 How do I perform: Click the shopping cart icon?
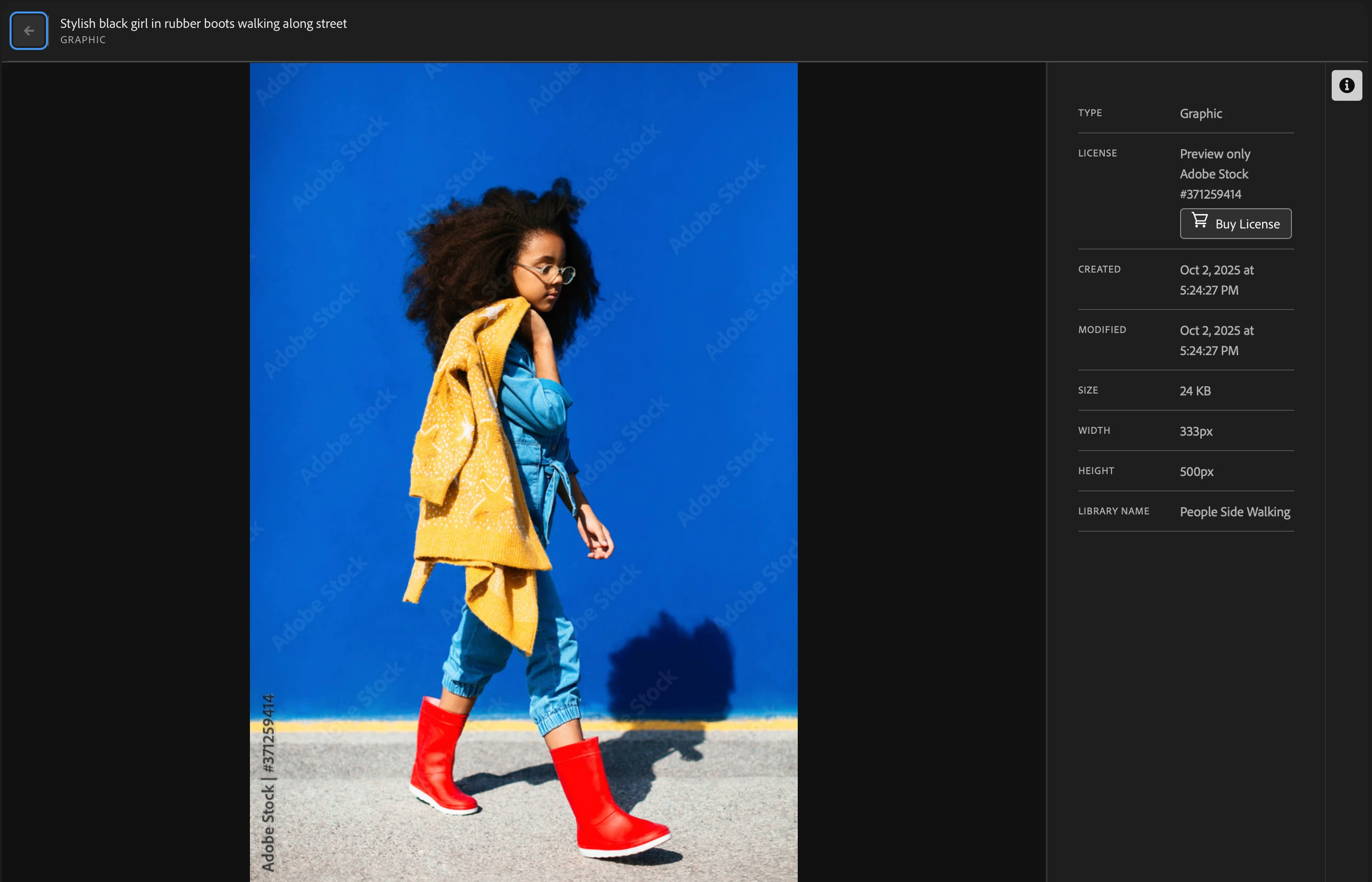[x=1200, y=221]
